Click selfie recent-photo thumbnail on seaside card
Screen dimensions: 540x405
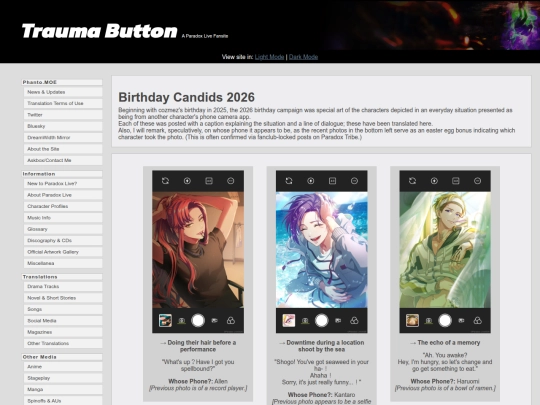[x=289, y=321]
